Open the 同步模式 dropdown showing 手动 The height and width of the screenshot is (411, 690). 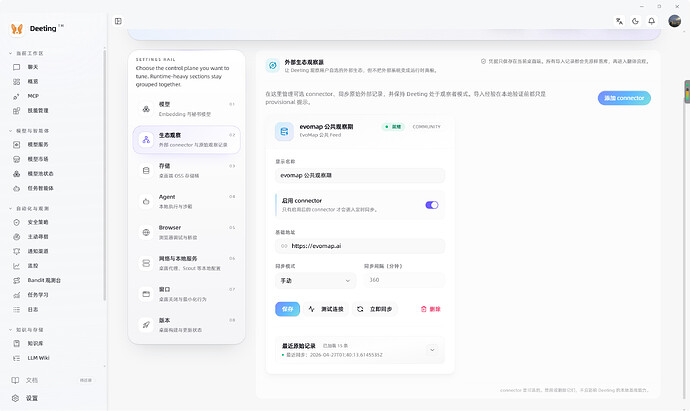pos(315,281)
